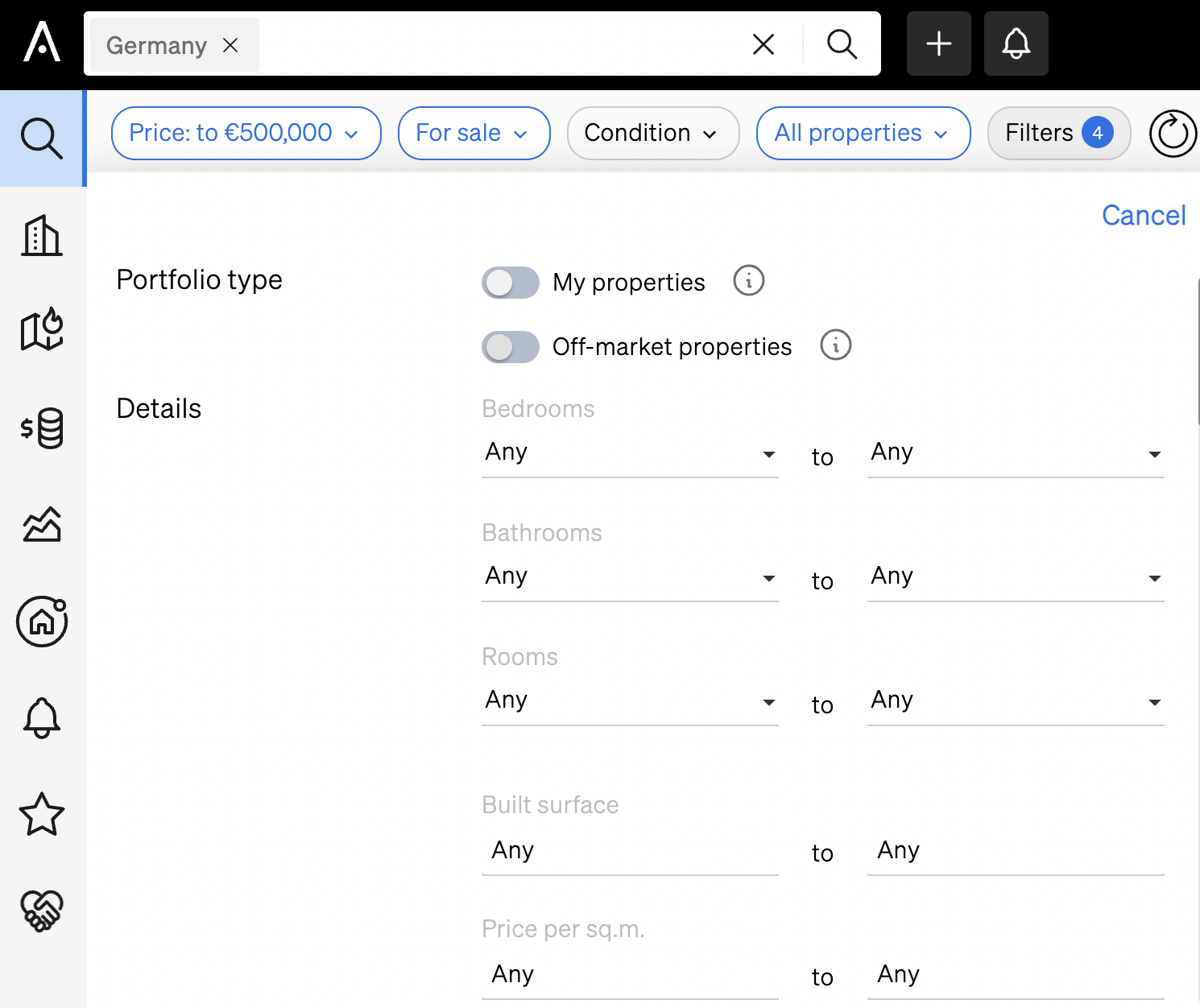Enable the Off-market properties toggle

(510, 347)
